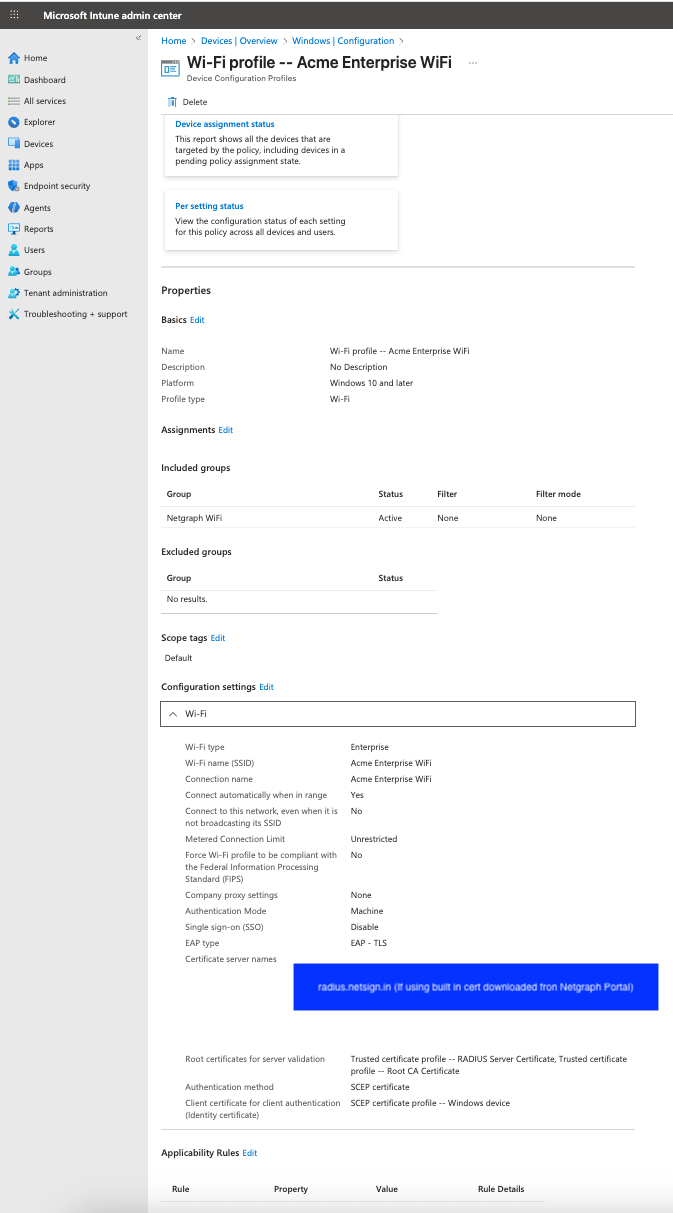Click the Troubleshooting + support icon
Viewport: 673px width, 1213px height.
(14, 314)
